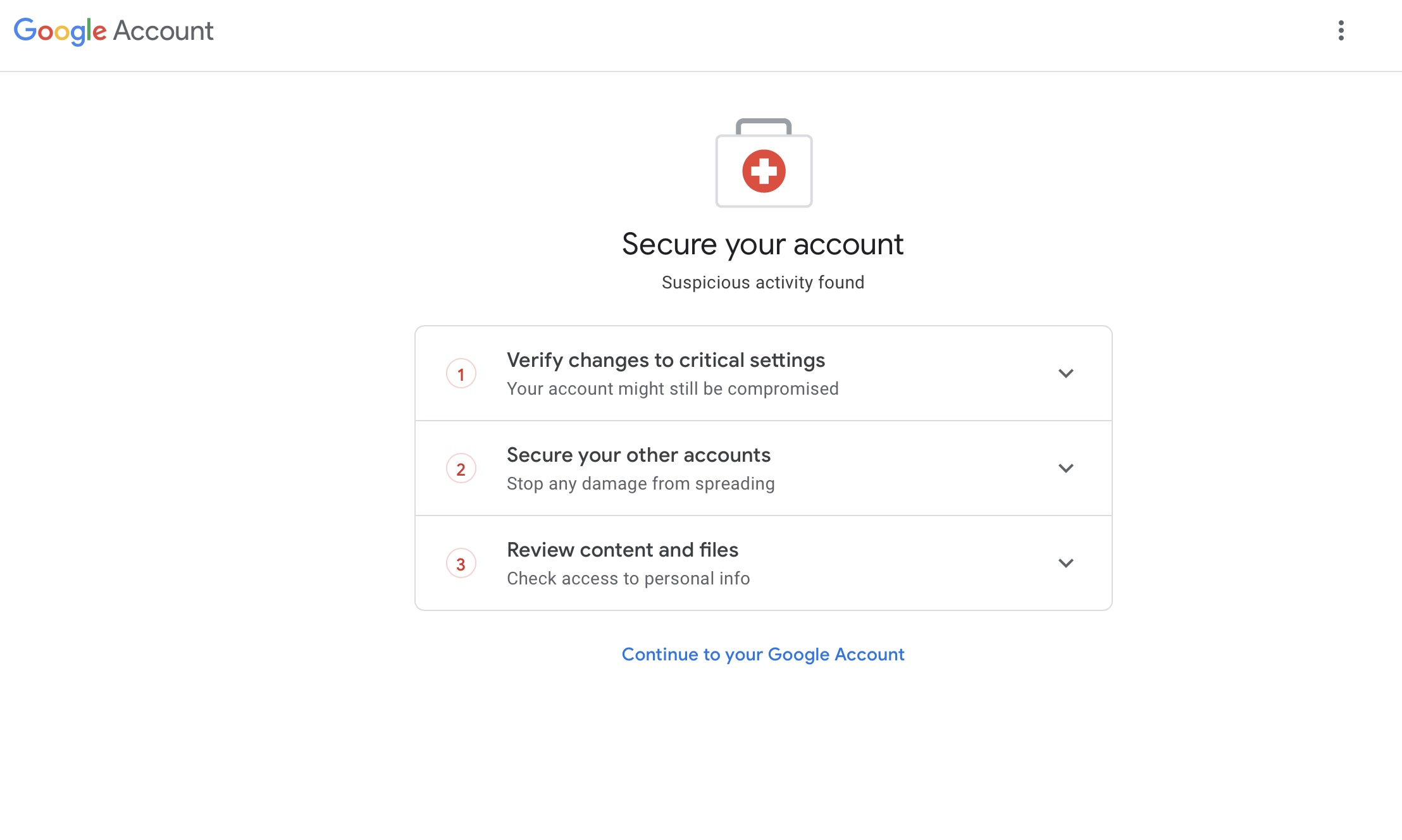Screen dimensions: 1402x840
Task: Click the step 3 number circle
Action: [x=461, y=564]
